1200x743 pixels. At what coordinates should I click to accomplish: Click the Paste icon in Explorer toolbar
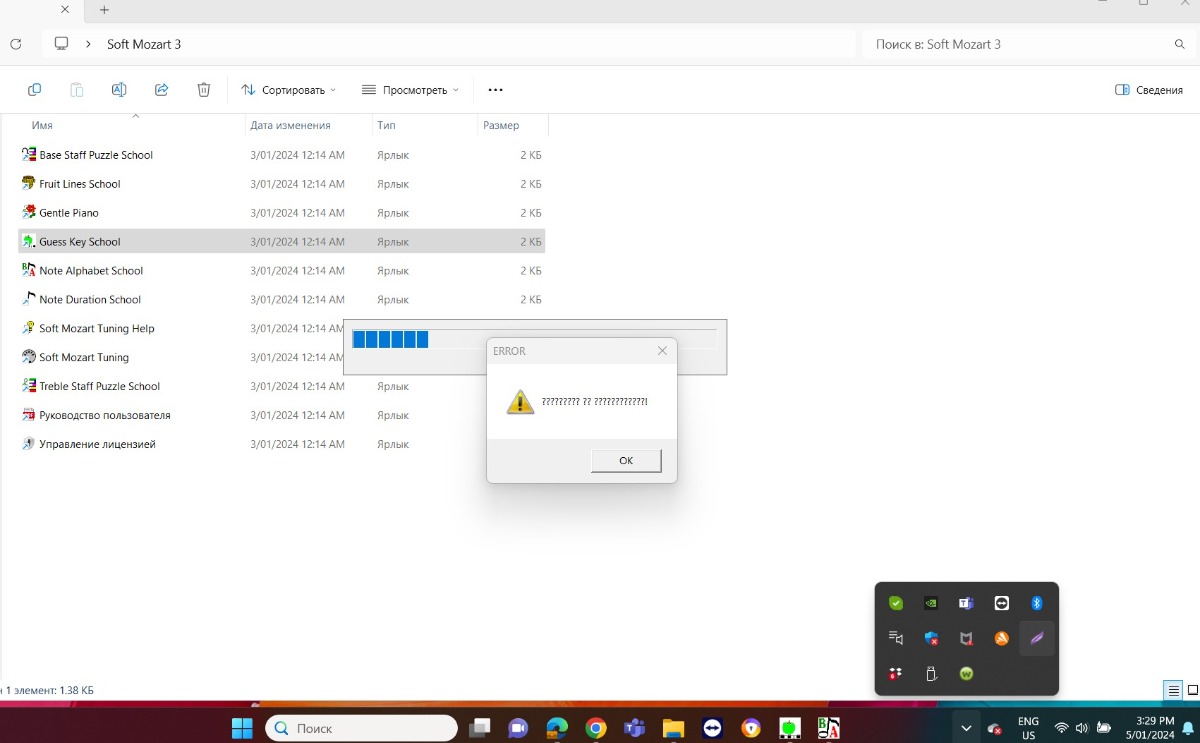pos(77,90)
